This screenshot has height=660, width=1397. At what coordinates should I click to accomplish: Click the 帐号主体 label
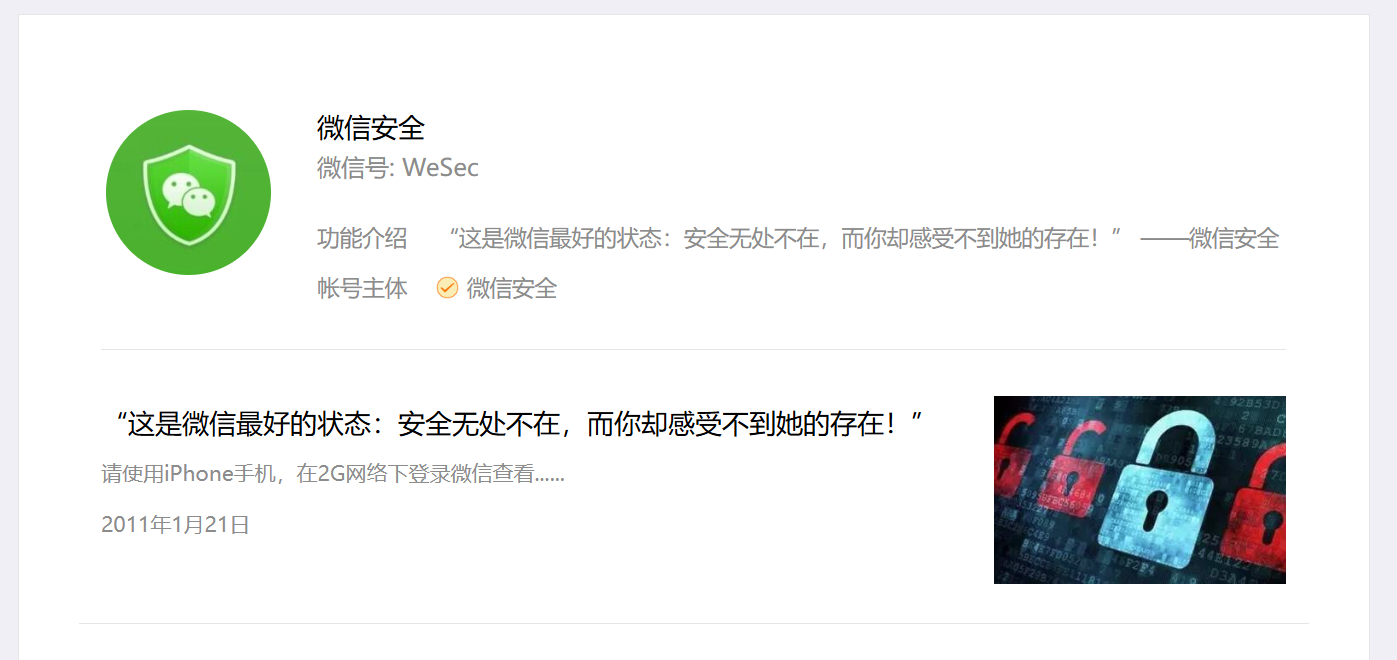click(x=362, y=288)
